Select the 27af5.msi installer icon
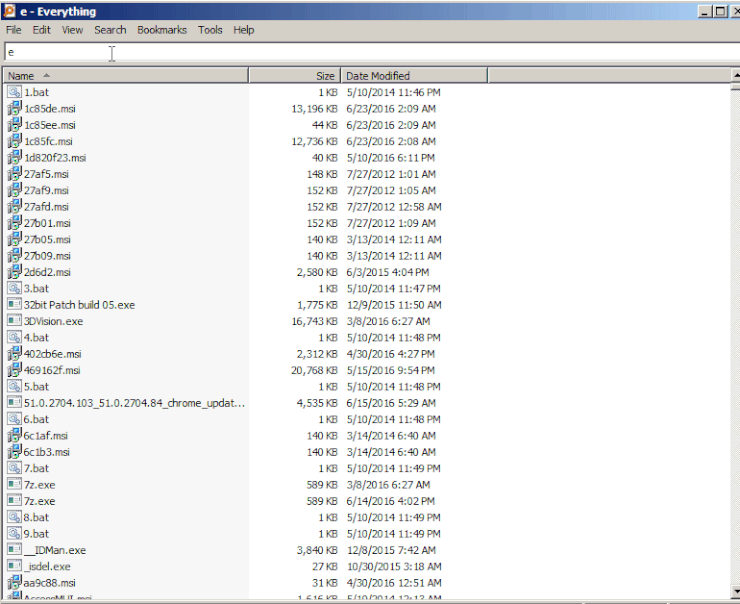Image resolution: width=740 pixels, height=604 pixels. (x=15, y=174)
